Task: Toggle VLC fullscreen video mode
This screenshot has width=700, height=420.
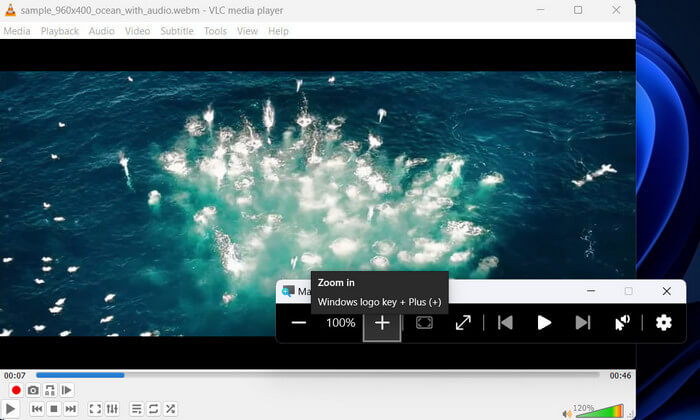Action: point(95,409)
